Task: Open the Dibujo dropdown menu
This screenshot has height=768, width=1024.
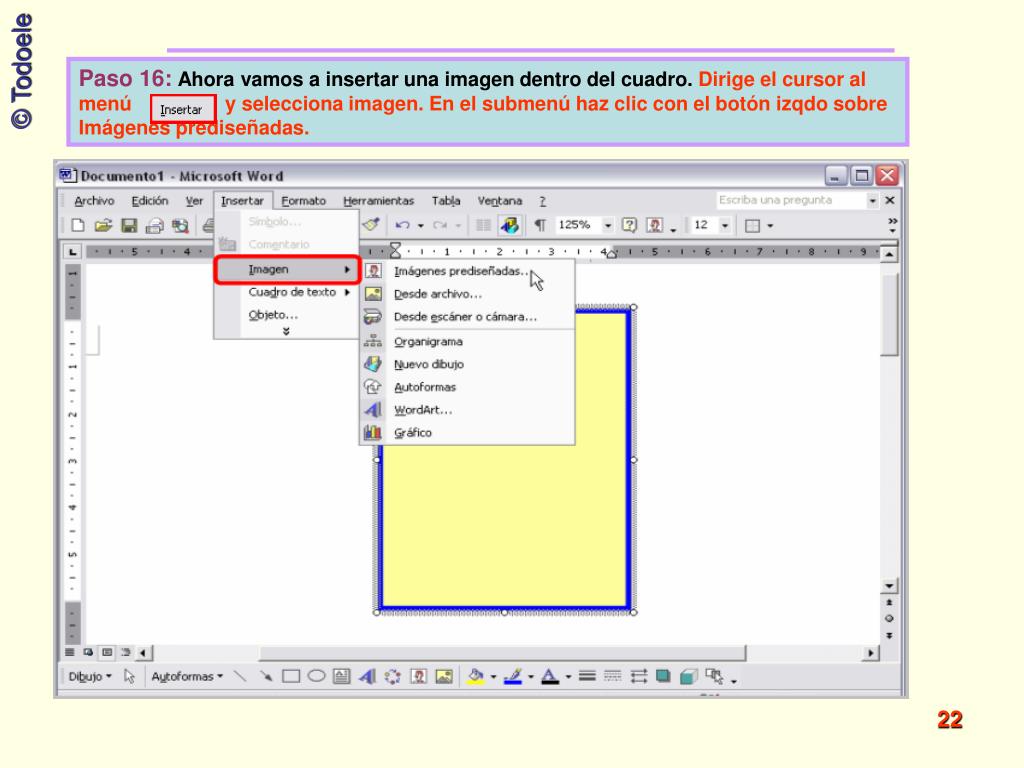Action: [90, 677]
